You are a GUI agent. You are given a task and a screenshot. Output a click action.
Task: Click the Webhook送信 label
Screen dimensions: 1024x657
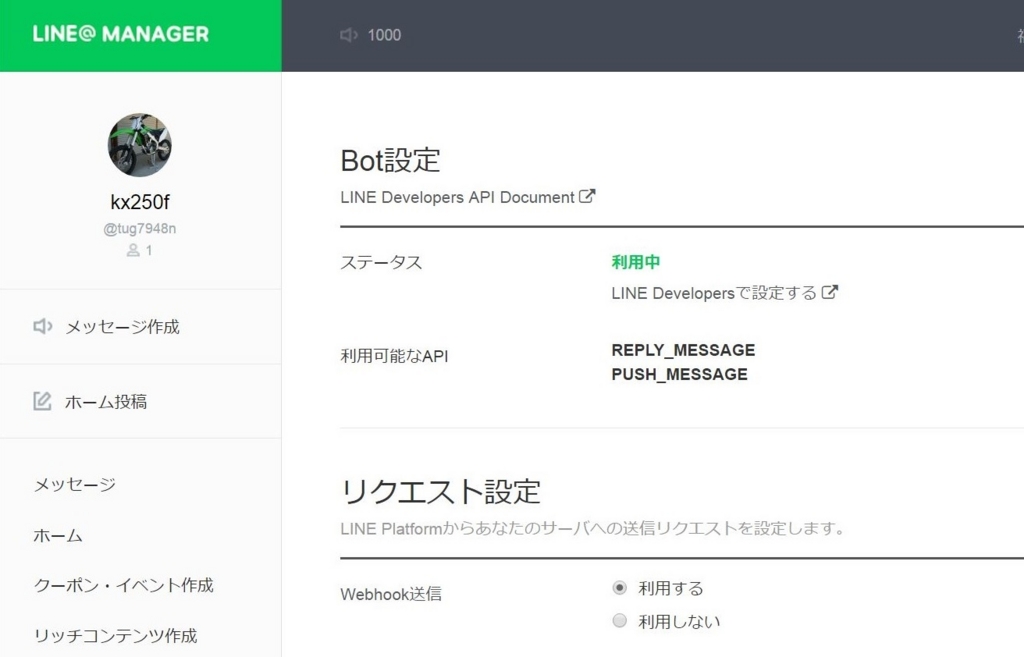(x=391, y=594)
